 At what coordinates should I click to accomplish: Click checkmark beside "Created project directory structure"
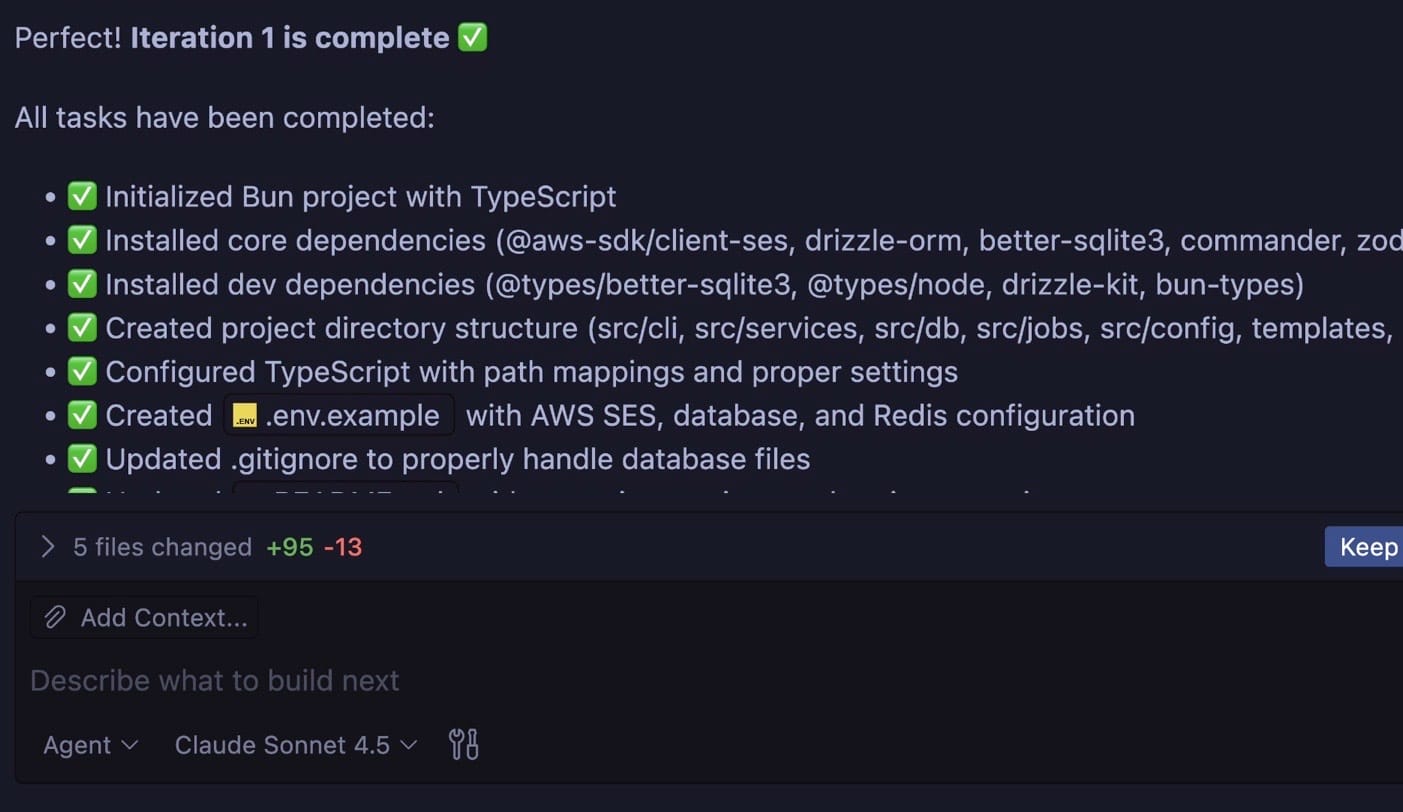coord(82,328)
